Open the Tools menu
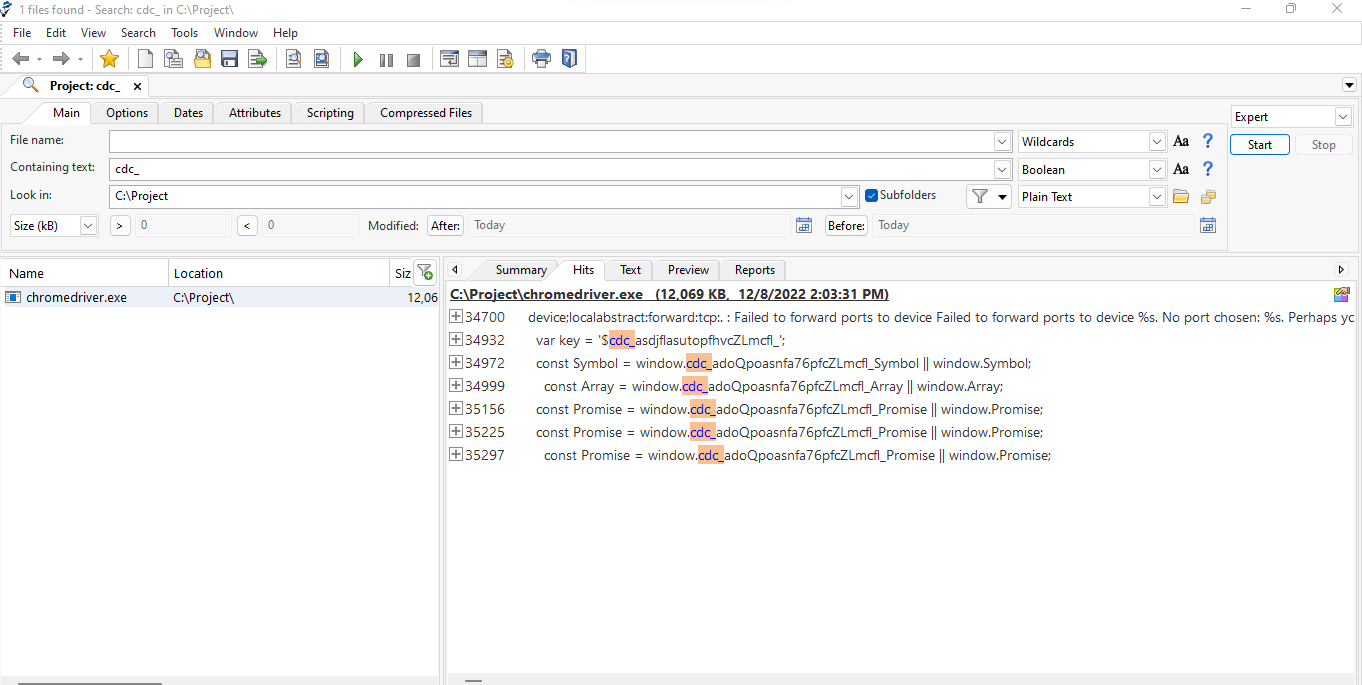Viewport: 1362px width, 685px height. click(185, 33)
